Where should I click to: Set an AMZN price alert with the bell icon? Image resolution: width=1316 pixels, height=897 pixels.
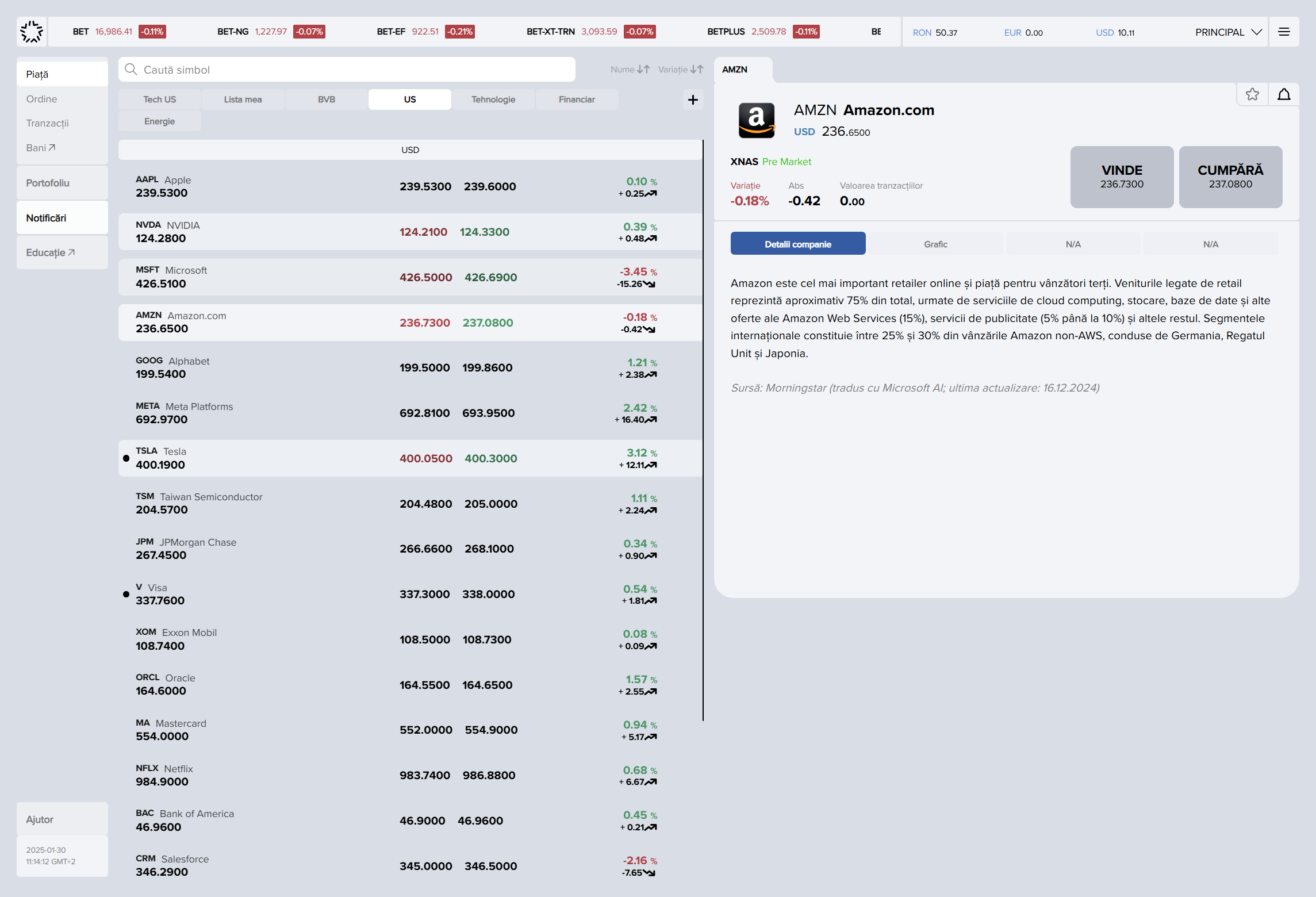[x=1284, y=94]
